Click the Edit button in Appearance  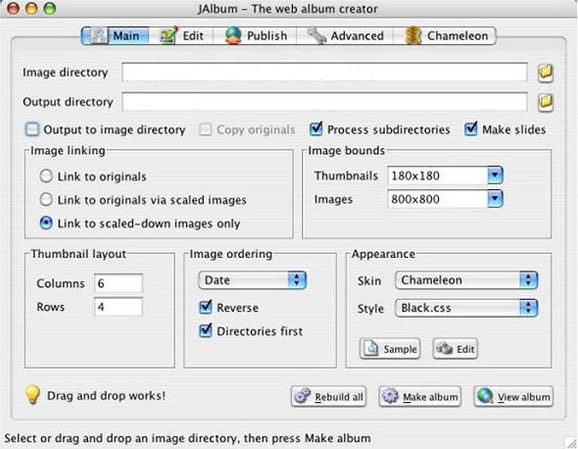[x=455, y=348]
